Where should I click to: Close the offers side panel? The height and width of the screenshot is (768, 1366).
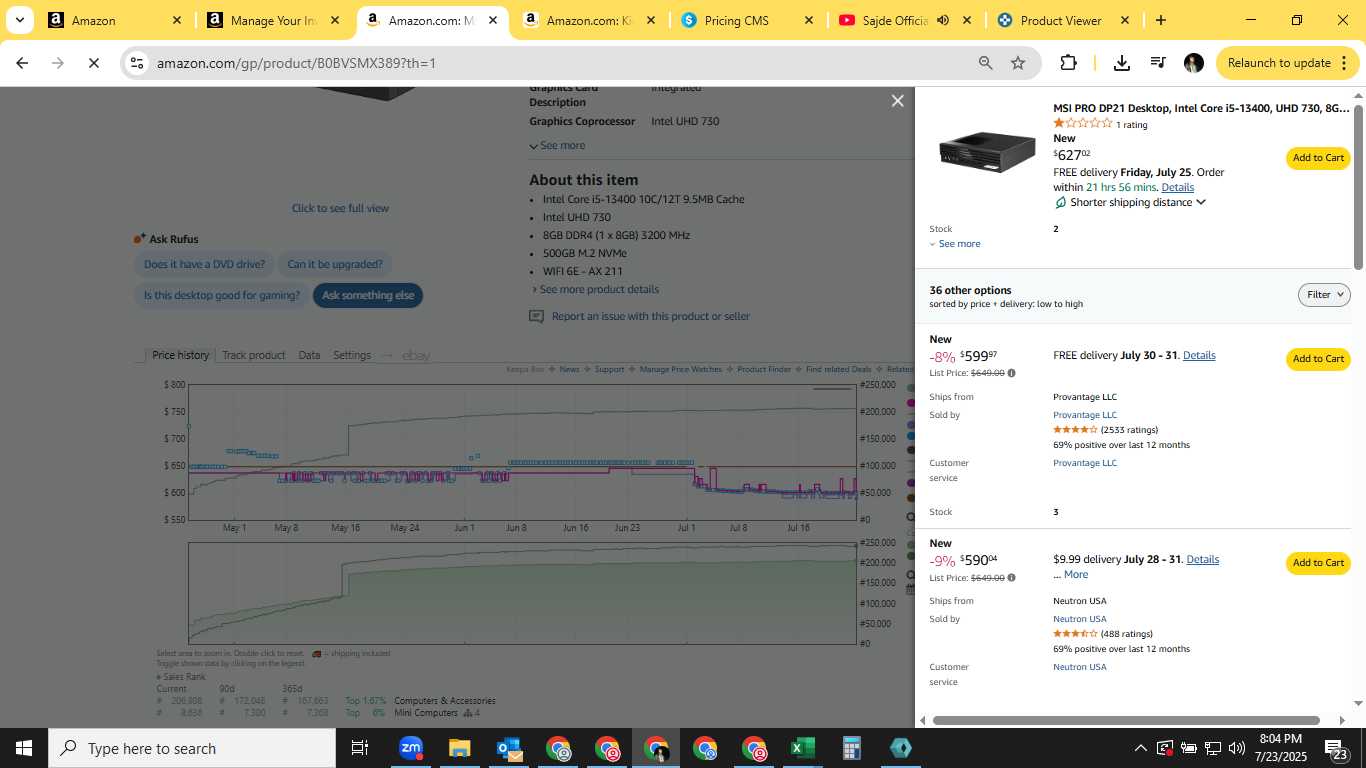pyautogui.click(x=897, y=101)
